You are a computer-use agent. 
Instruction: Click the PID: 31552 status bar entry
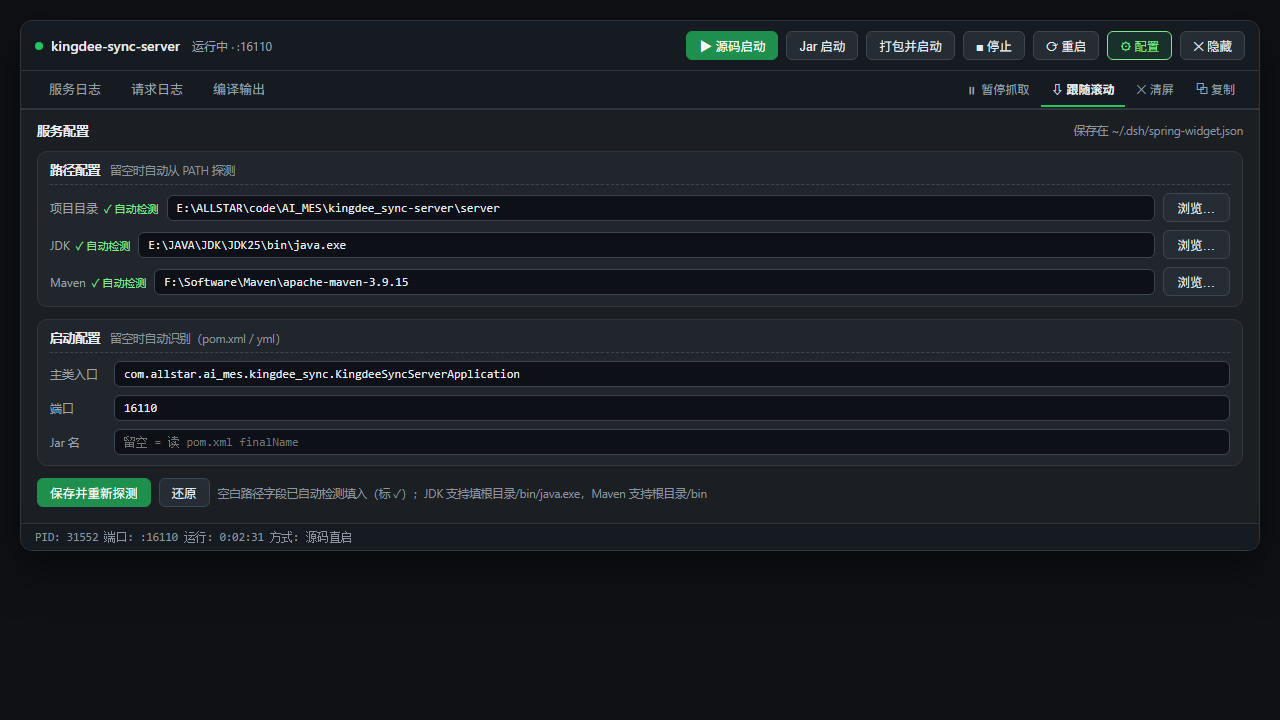click(x=67, y=537)
